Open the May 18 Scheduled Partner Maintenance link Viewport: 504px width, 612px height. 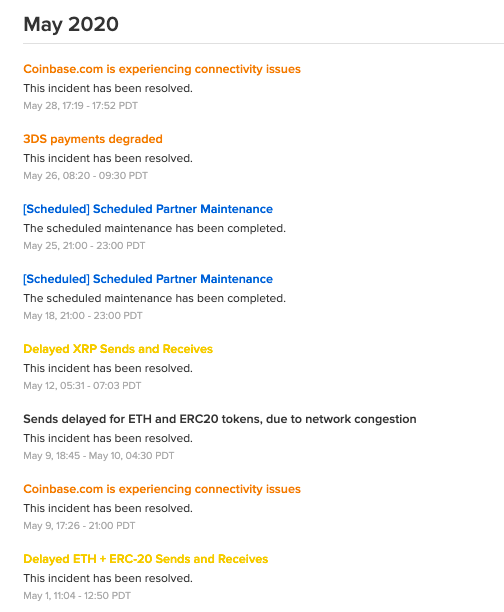148,279
